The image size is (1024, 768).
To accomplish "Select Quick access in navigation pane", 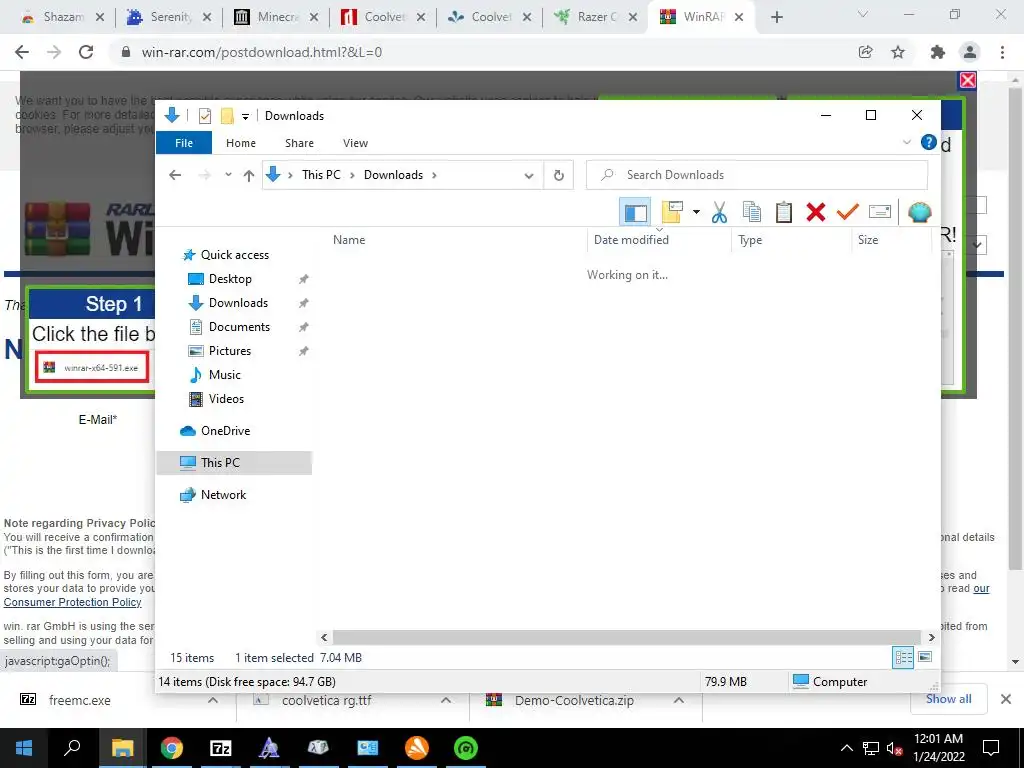I will point(234,255).
